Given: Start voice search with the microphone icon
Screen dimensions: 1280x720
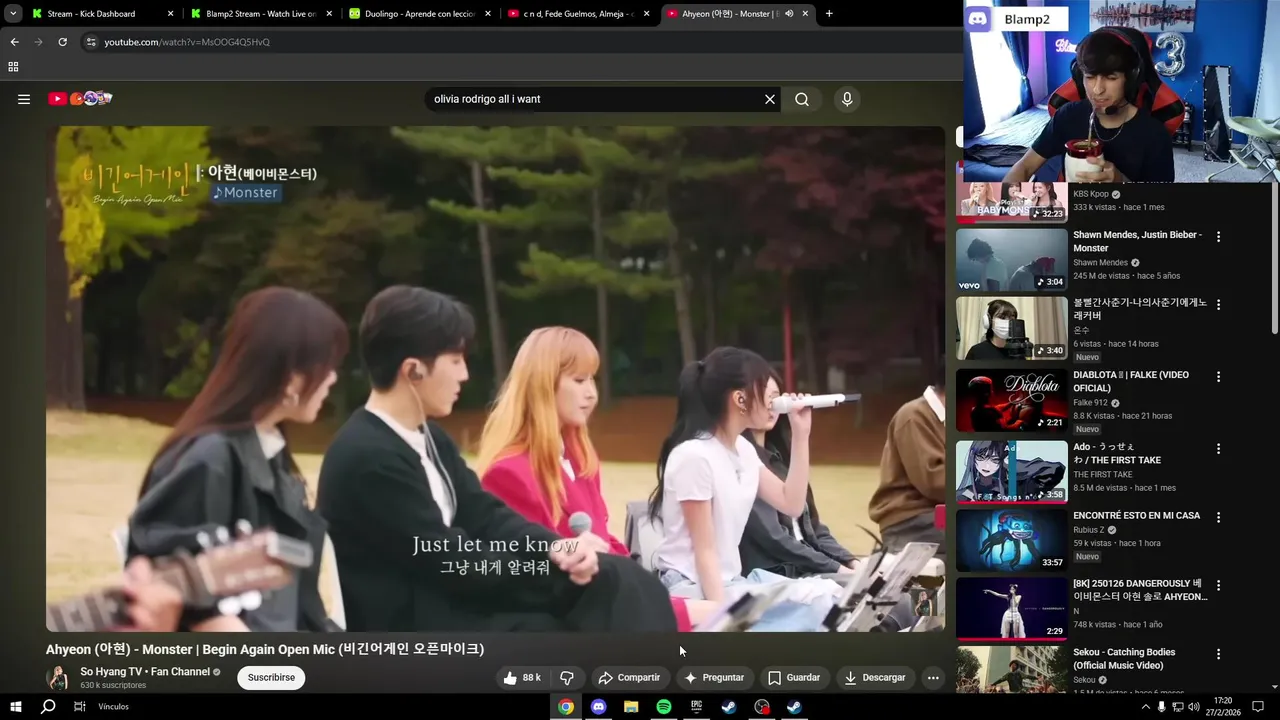Looking at the screenshot, I should [x=847, y=99].
